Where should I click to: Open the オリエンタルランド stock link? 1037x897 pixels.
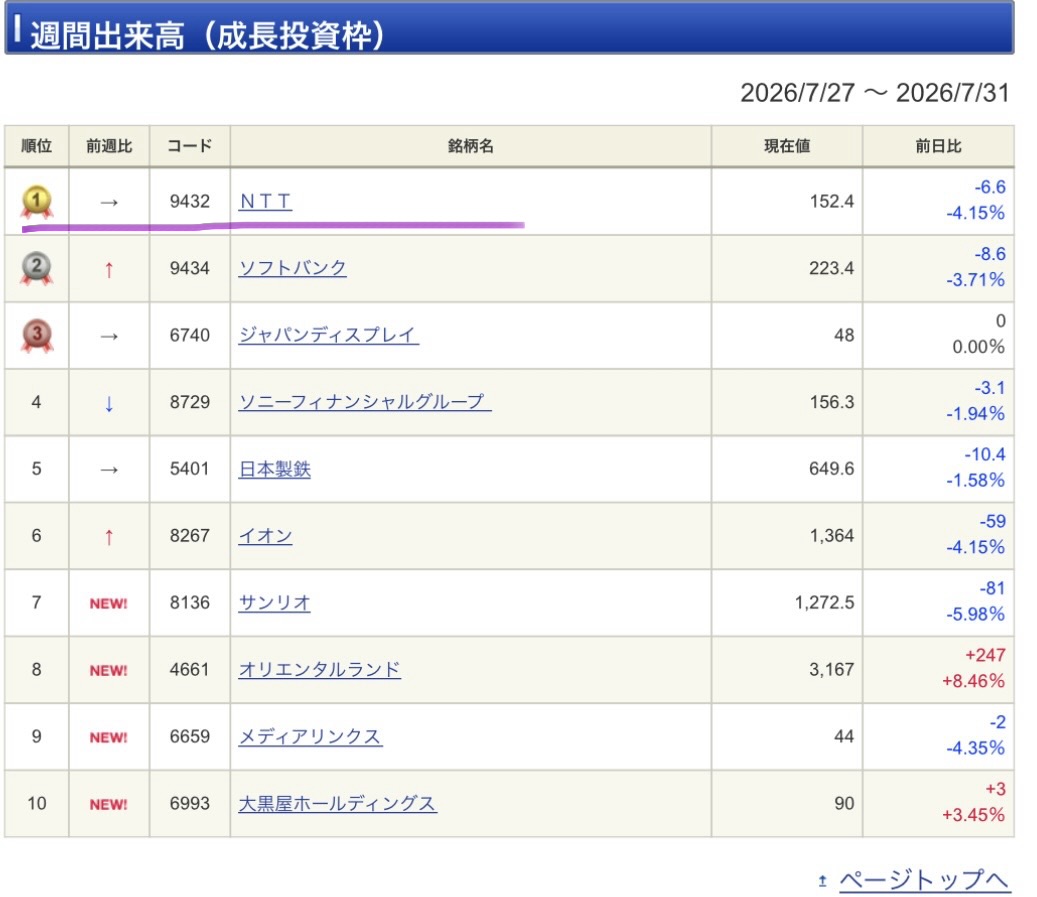tap(319, 669)
